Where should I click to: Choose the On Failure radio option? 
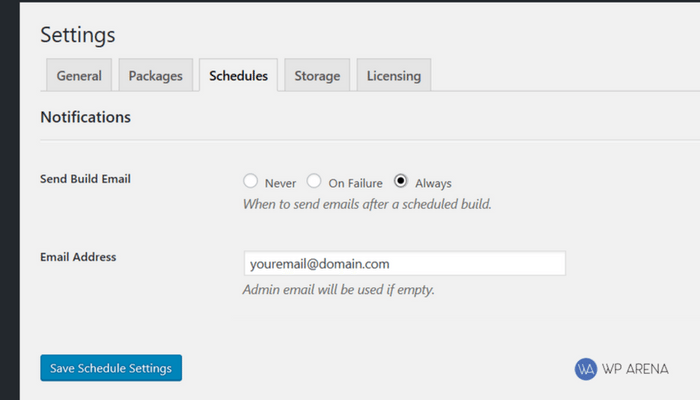pos(314,181)
